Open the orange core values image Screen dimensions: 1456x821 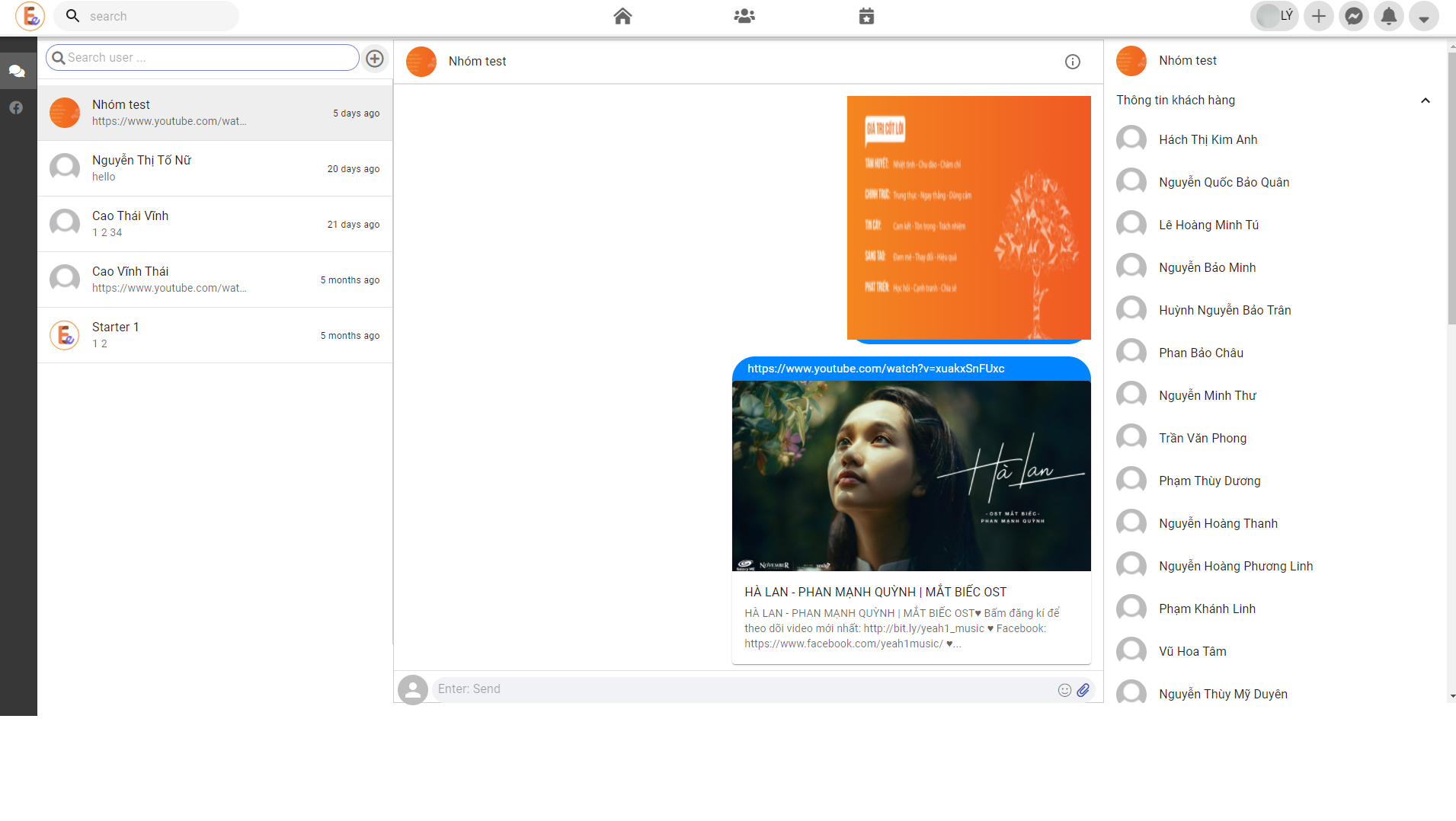pos(969,218)
